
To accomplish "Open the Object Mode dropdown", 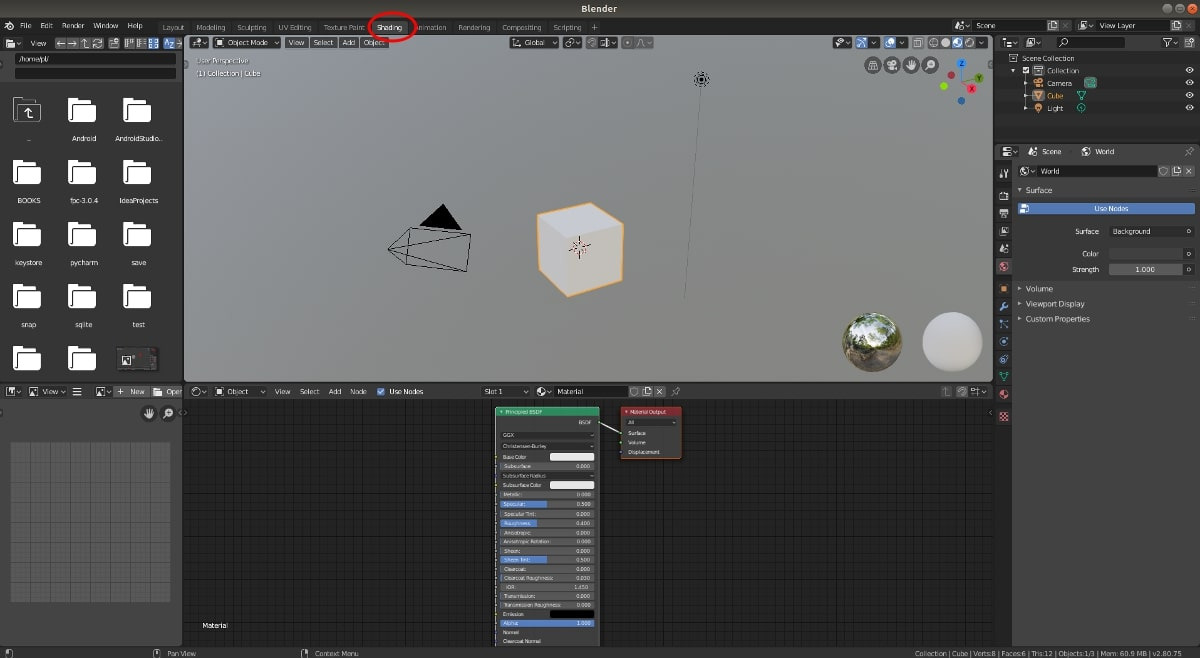I will tap(246, 43).
